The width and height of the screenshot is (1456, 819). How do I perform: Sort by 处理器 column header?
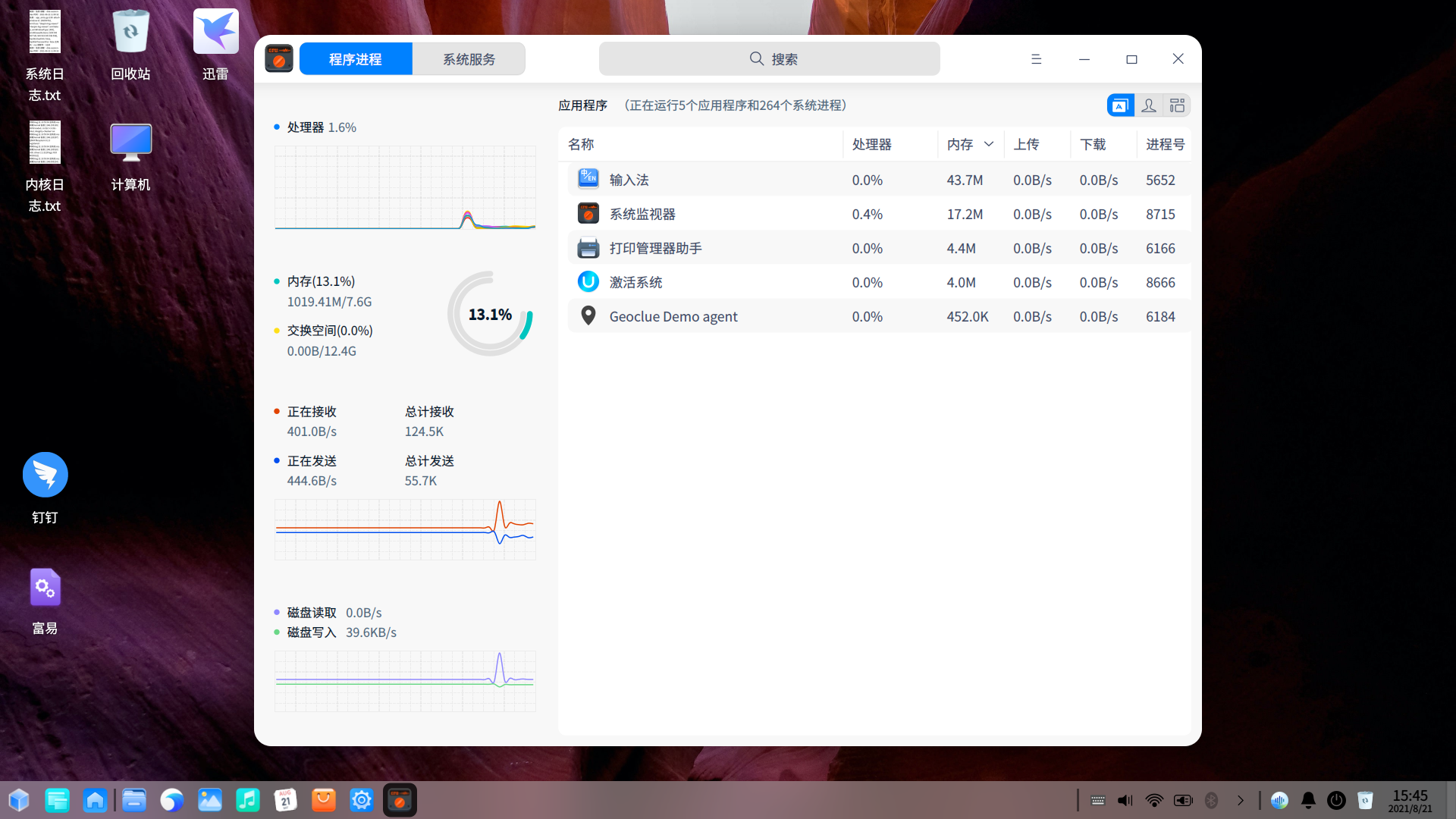pos(871,144)
